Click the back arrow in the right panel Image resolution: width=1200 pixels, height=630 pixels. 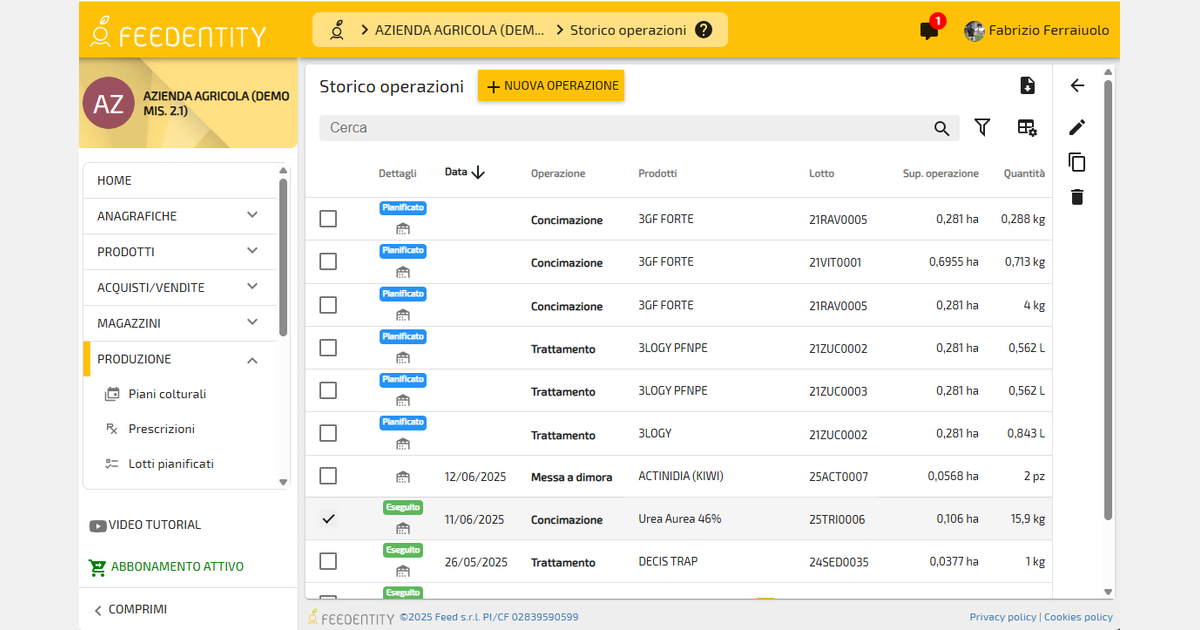point(1076,86)
